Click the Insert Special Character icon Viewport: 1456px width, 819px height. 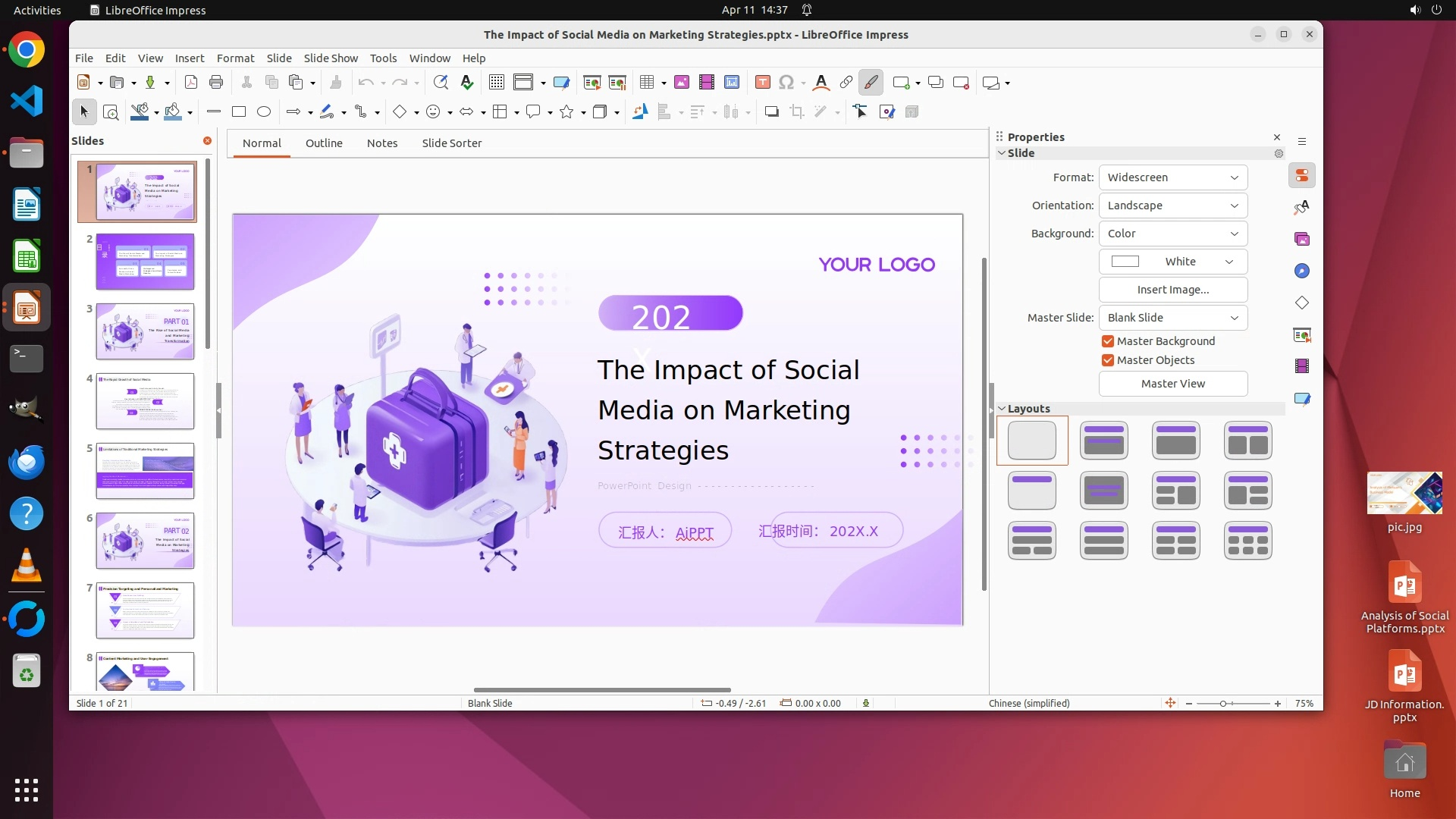(786, 83)
